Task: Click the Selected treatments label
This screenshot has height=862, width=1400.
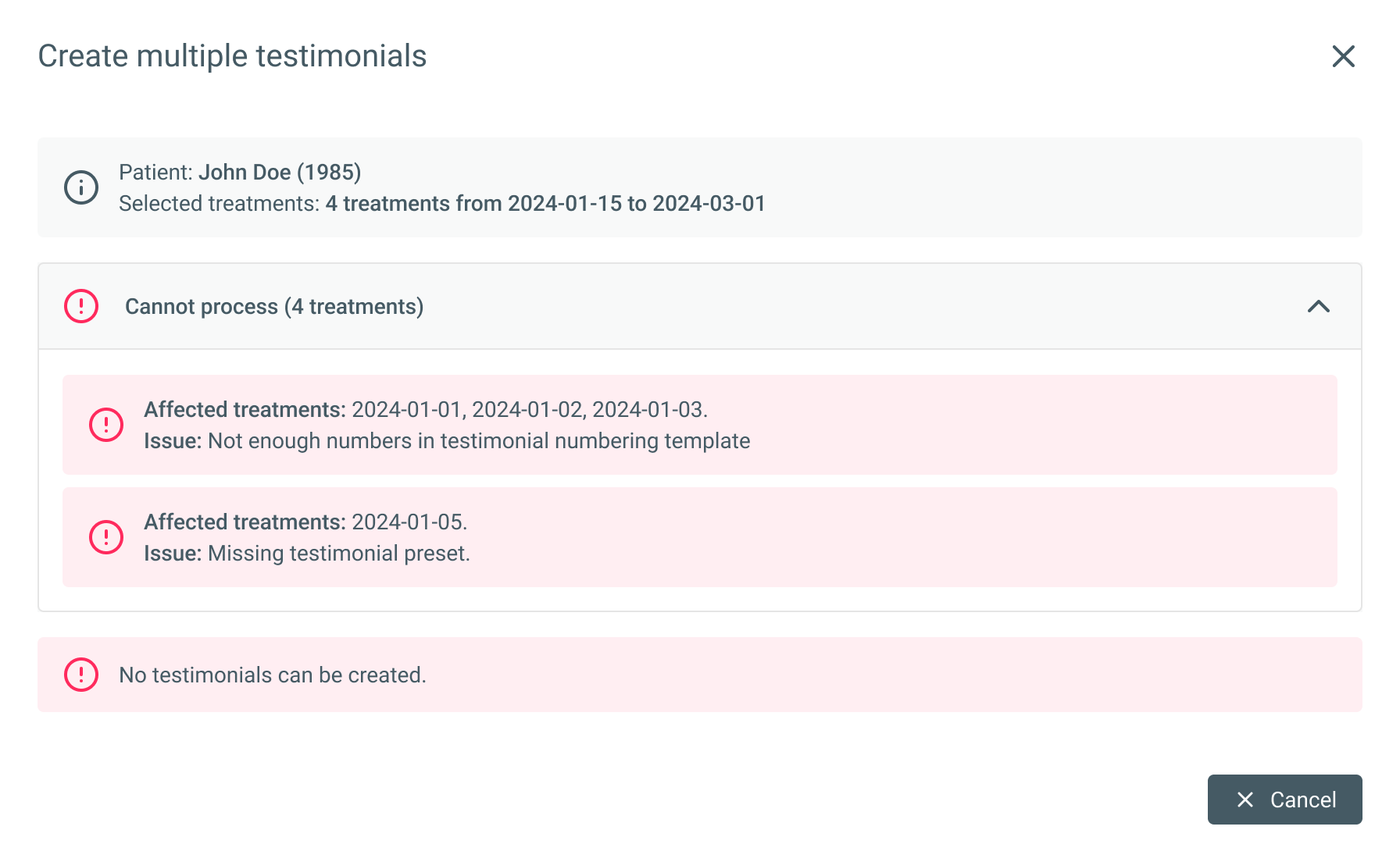Action: coord(219,203)
